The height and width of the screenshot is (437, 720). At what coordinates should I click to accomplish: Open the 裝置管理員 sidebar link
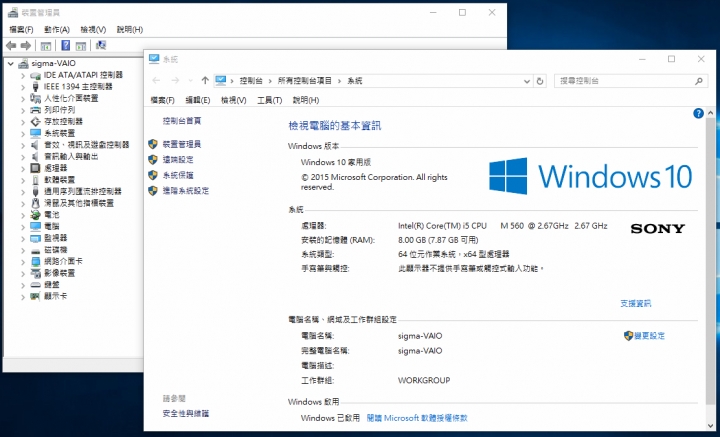pyautogui.click(x=182, y=144)
